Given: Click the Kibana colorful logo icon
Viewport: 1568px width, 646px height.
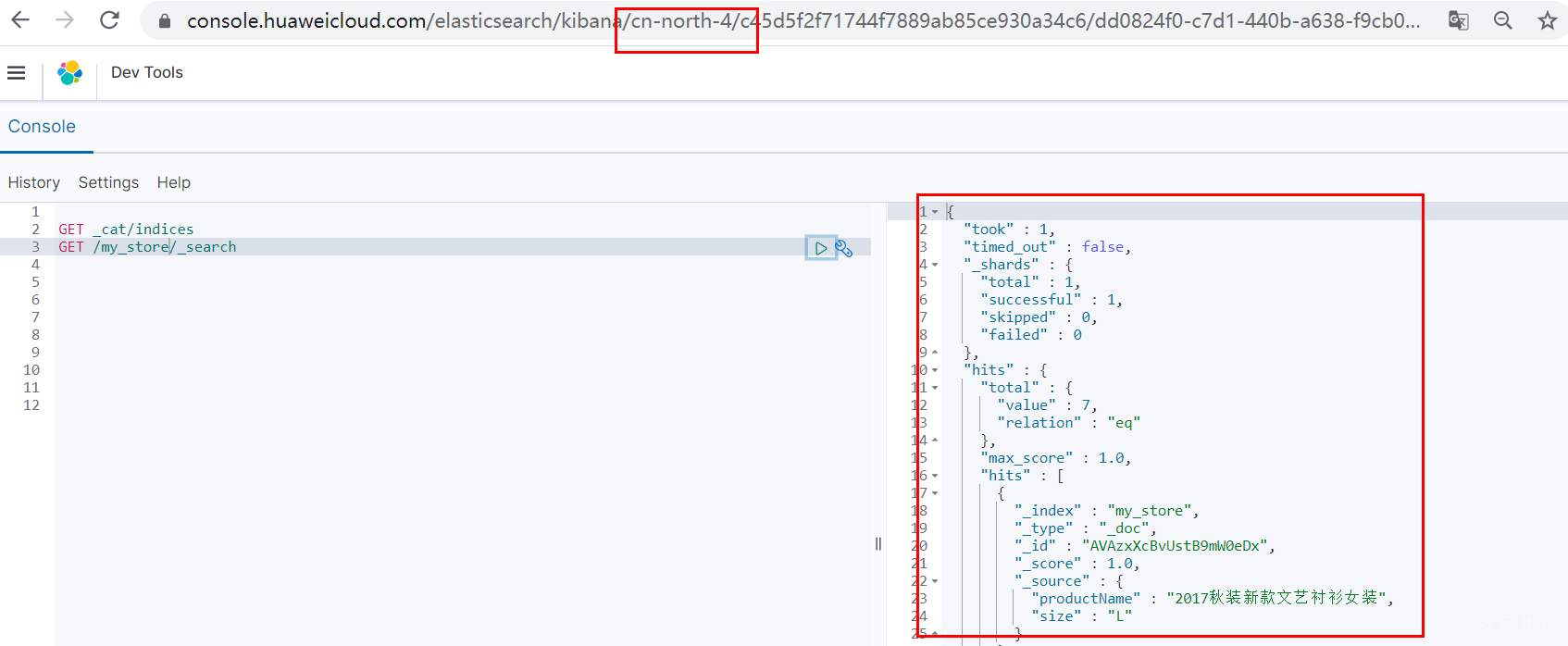Looking at the screenshot, I should coord(69,72).
